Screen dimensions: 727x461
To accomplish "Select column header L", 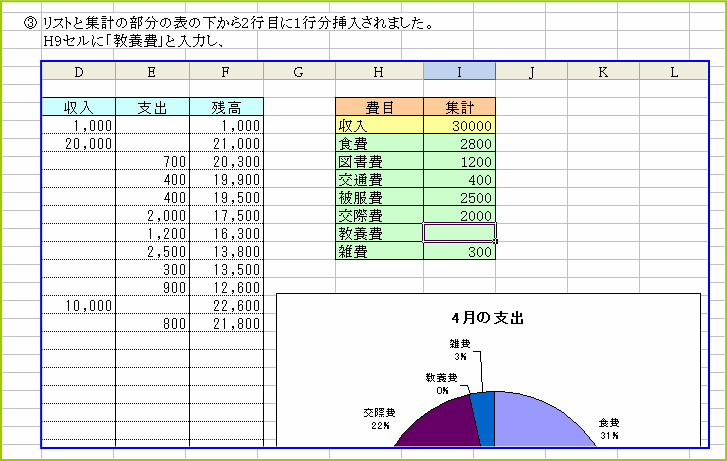I will (x=674, y=71).
